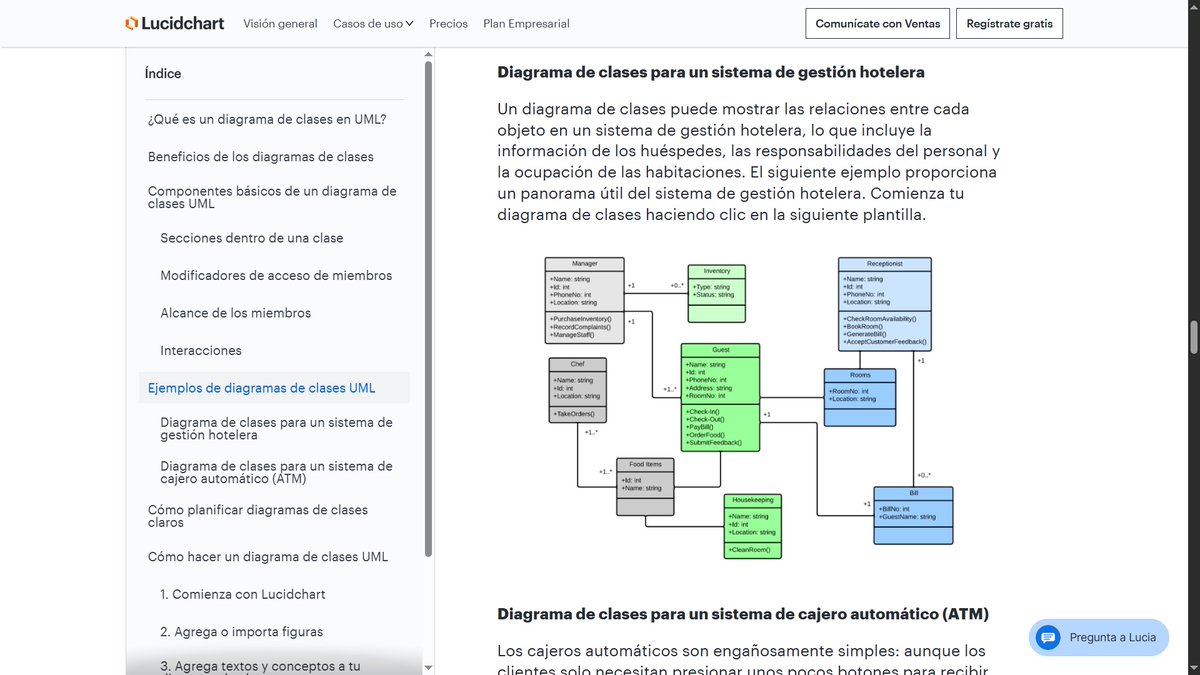Image resolution: width=1200 pixels, height=675 pixels.
Task: Go to Componentes básicos de un diagrama section
Action: point(272,197)
